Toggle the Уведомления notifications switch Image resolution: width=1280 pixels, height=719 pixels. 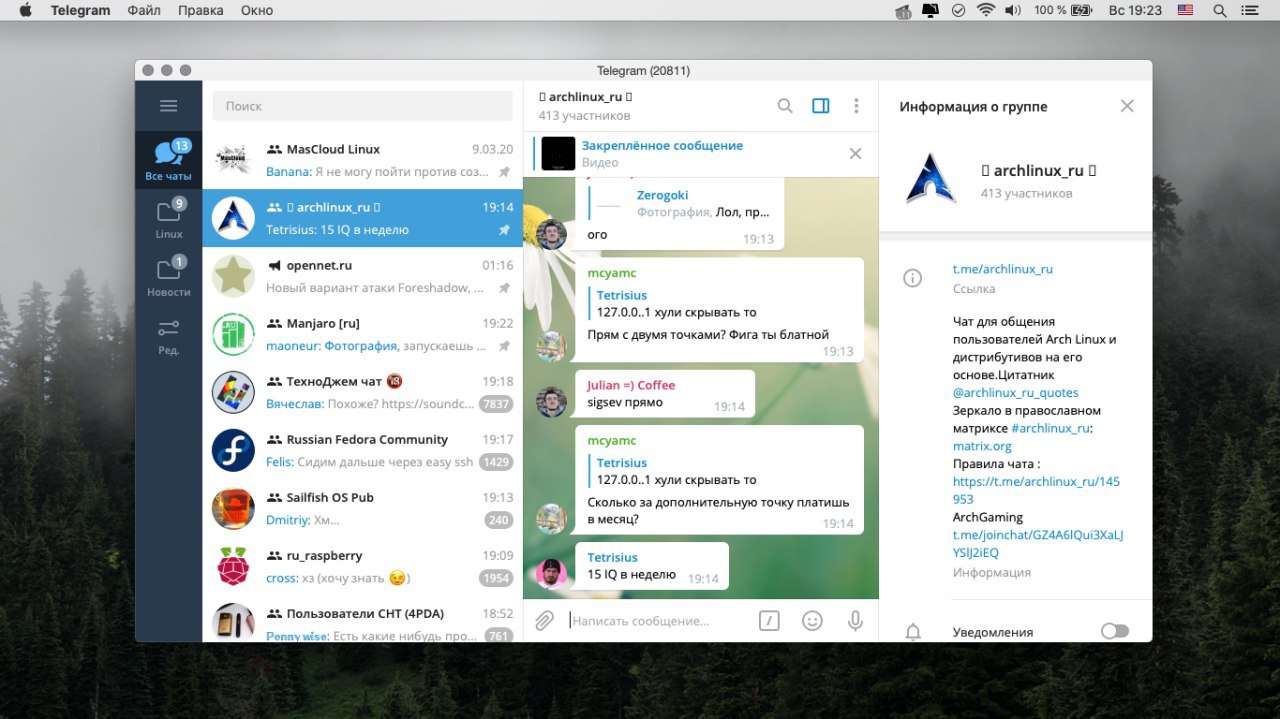click(x=1114, y=631)
